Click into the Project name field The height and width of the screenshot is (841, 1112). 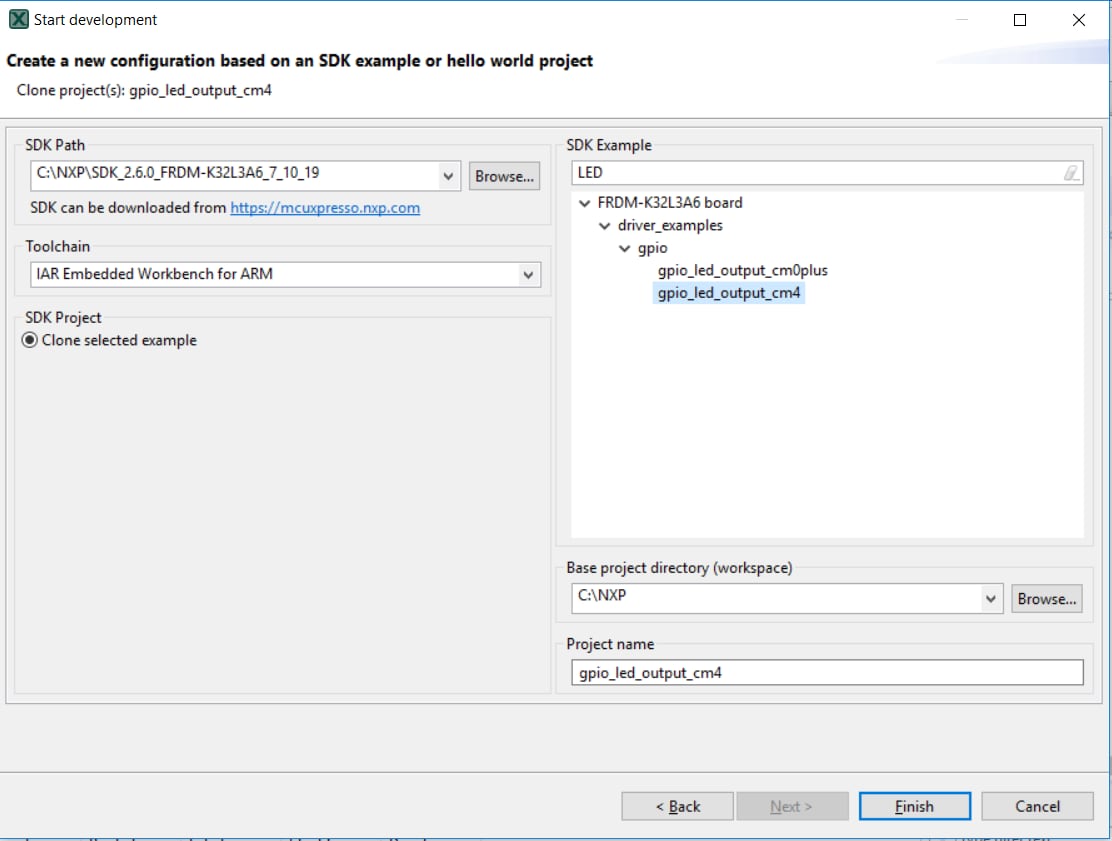pos(826,673)
